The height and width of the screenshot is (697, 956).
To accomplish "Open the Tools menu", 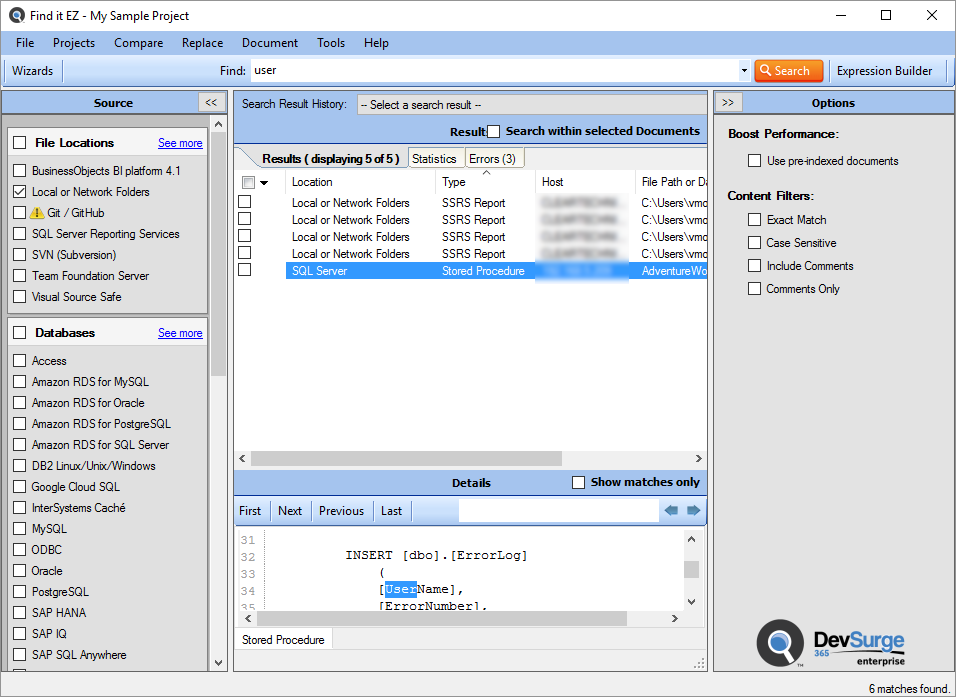I will pyautogui.click(x=331, y=43).
